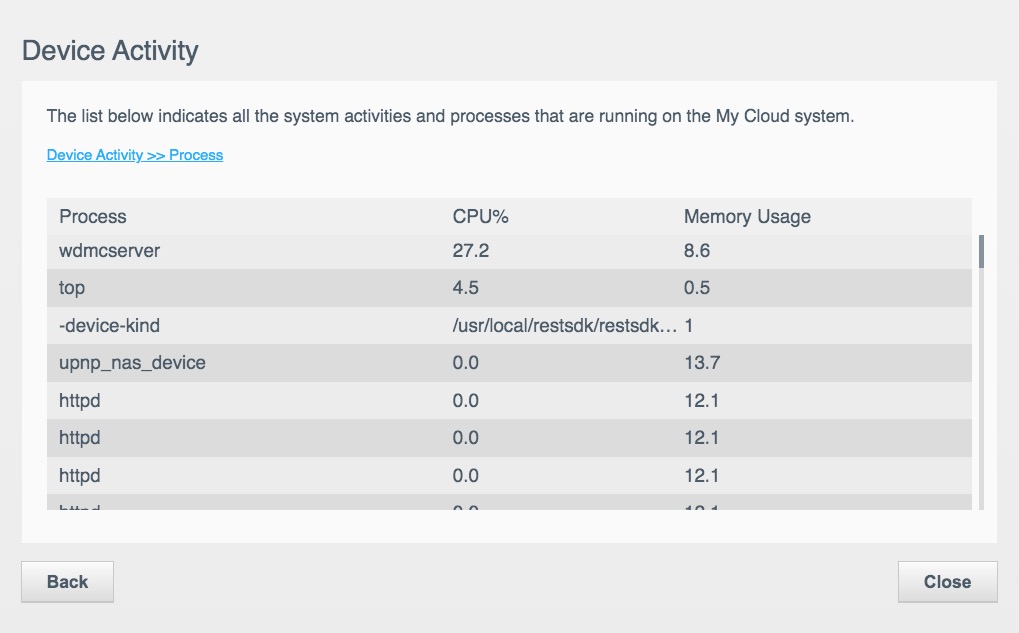This screenshot has width=1019, height=633.
Task: Open the Device Activity >> Process link
Action: (135, 155)
